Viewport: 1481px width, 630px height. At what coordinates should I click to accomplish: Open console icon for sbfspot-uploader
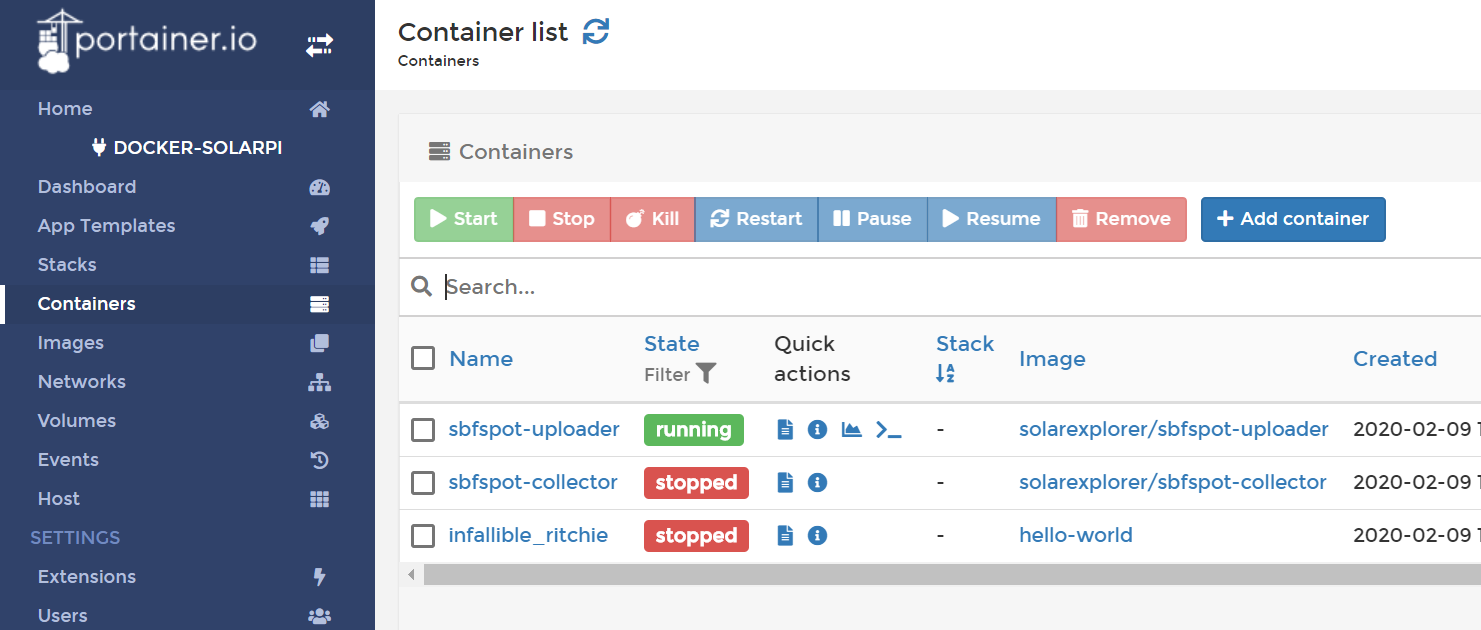[x=888, y=430]
